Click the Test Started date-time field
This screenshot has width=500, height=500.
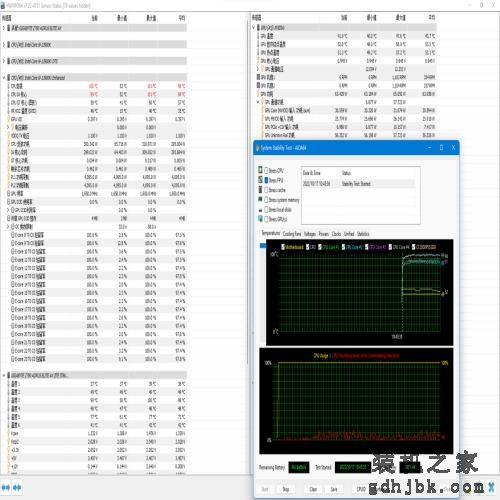coord(353,467)
